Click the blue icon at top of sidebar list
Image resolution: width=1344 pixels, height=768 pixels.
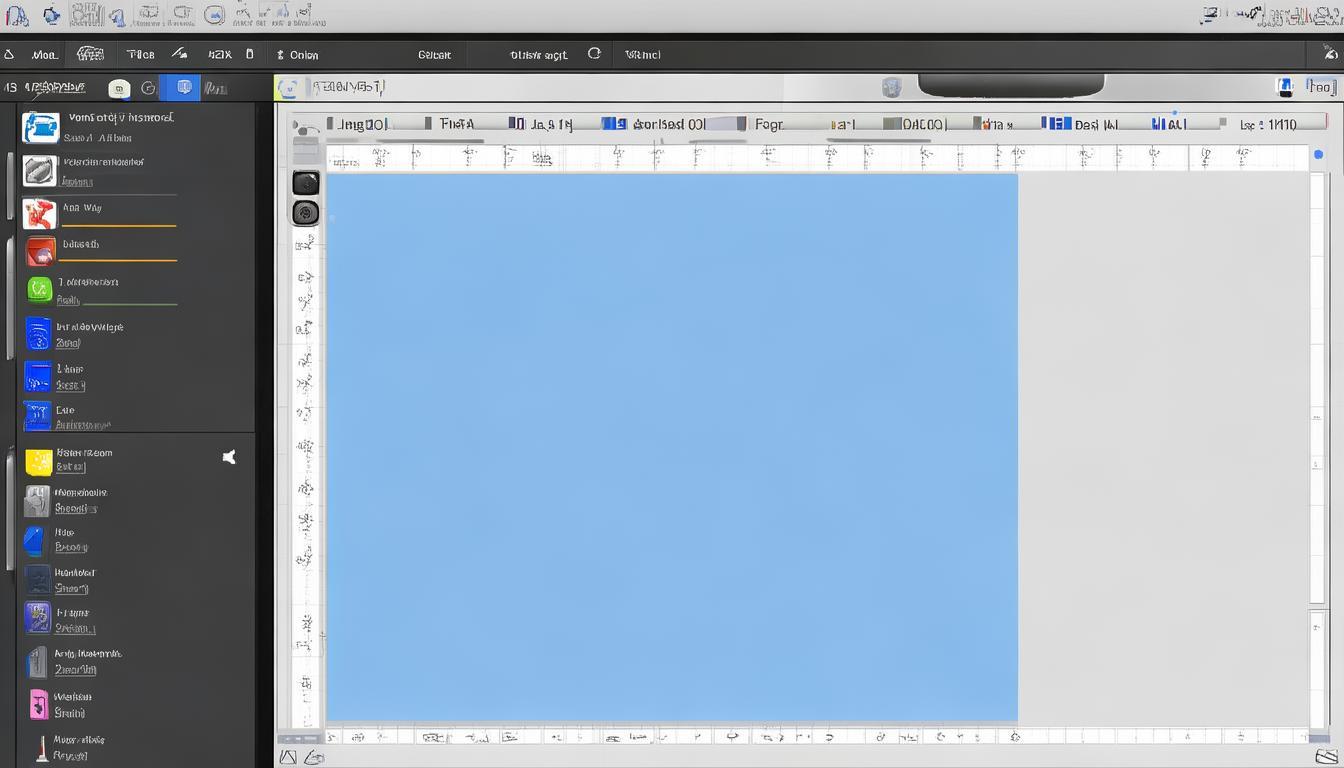(x=40, y=127)
